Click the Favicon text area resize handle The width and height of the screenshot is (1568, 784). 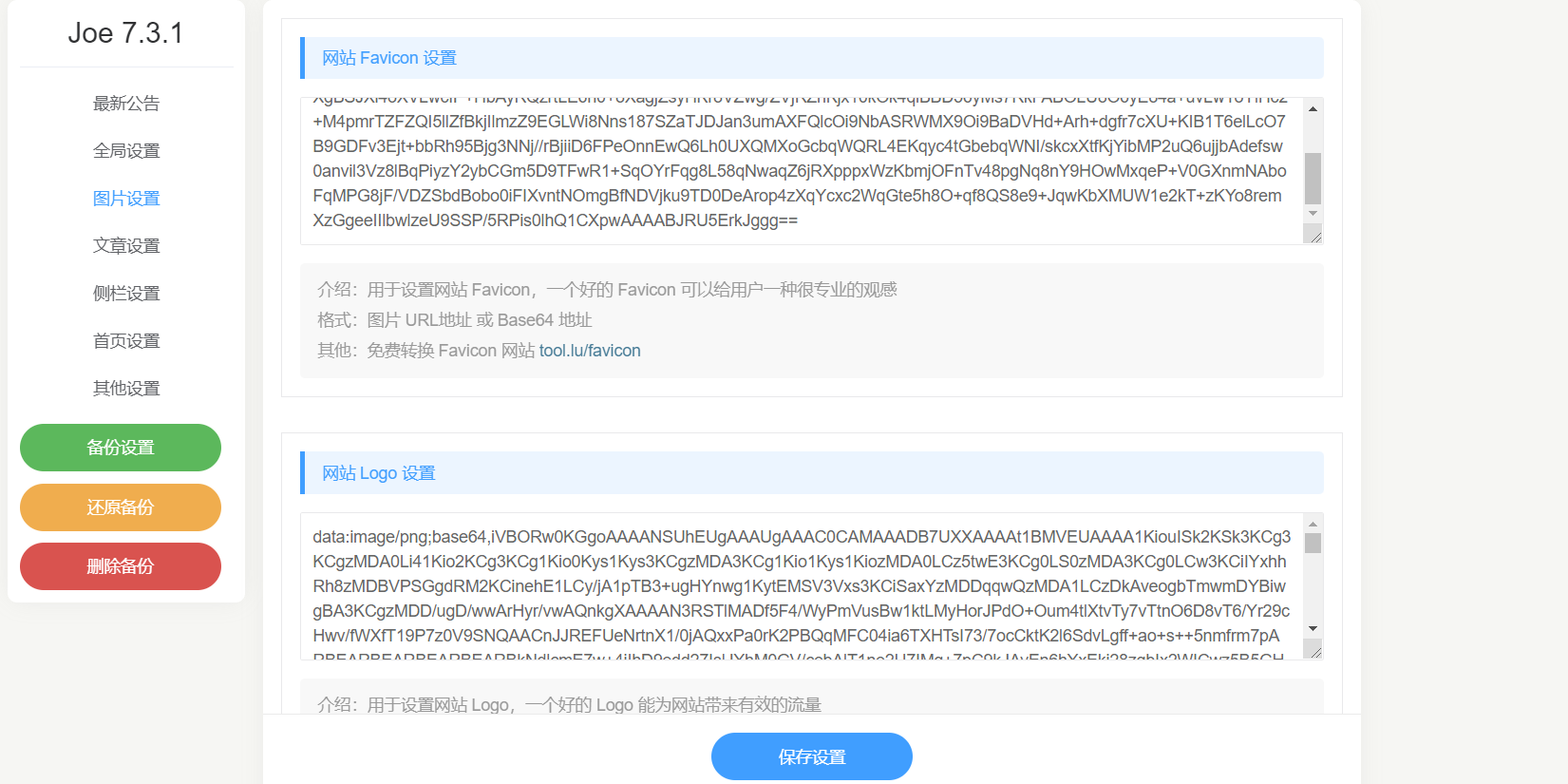coord(1313,236)
